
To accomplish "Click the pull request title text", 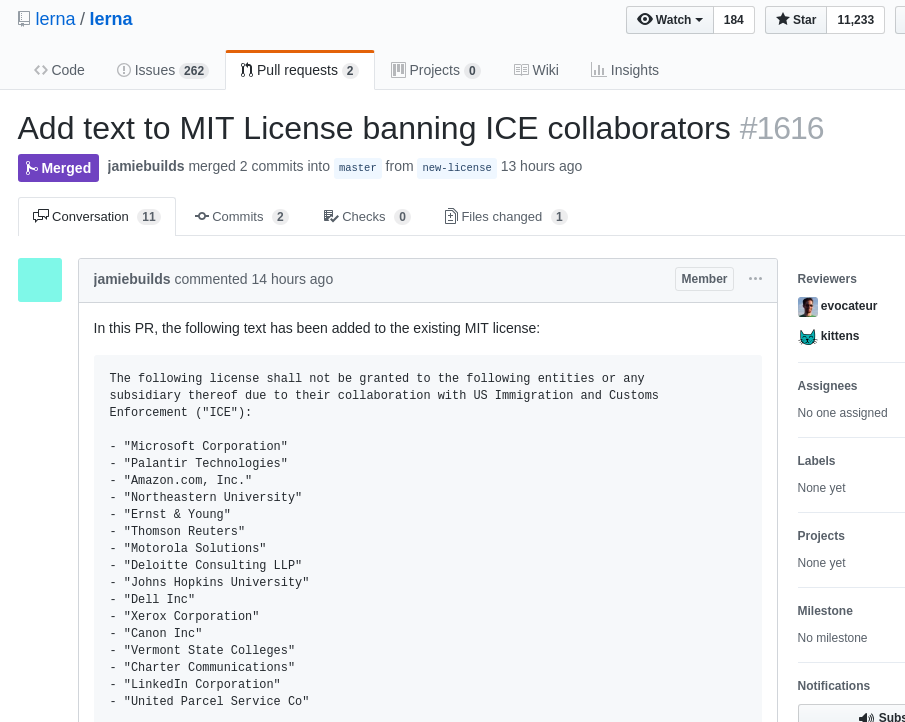I will 374,128.
